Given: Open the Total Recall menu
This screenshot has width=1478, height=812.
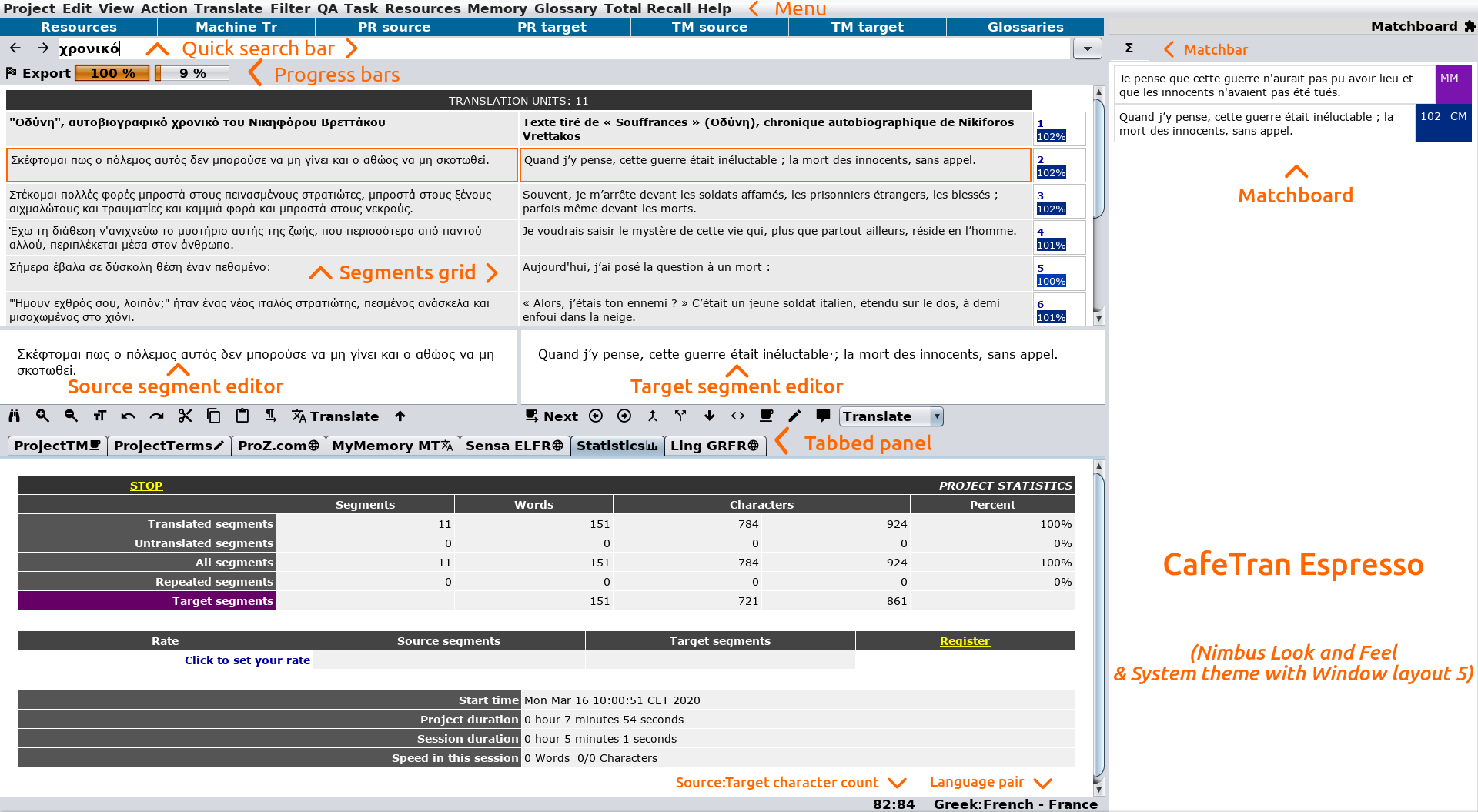Looking at the screenshot, I should pos(647,8).
